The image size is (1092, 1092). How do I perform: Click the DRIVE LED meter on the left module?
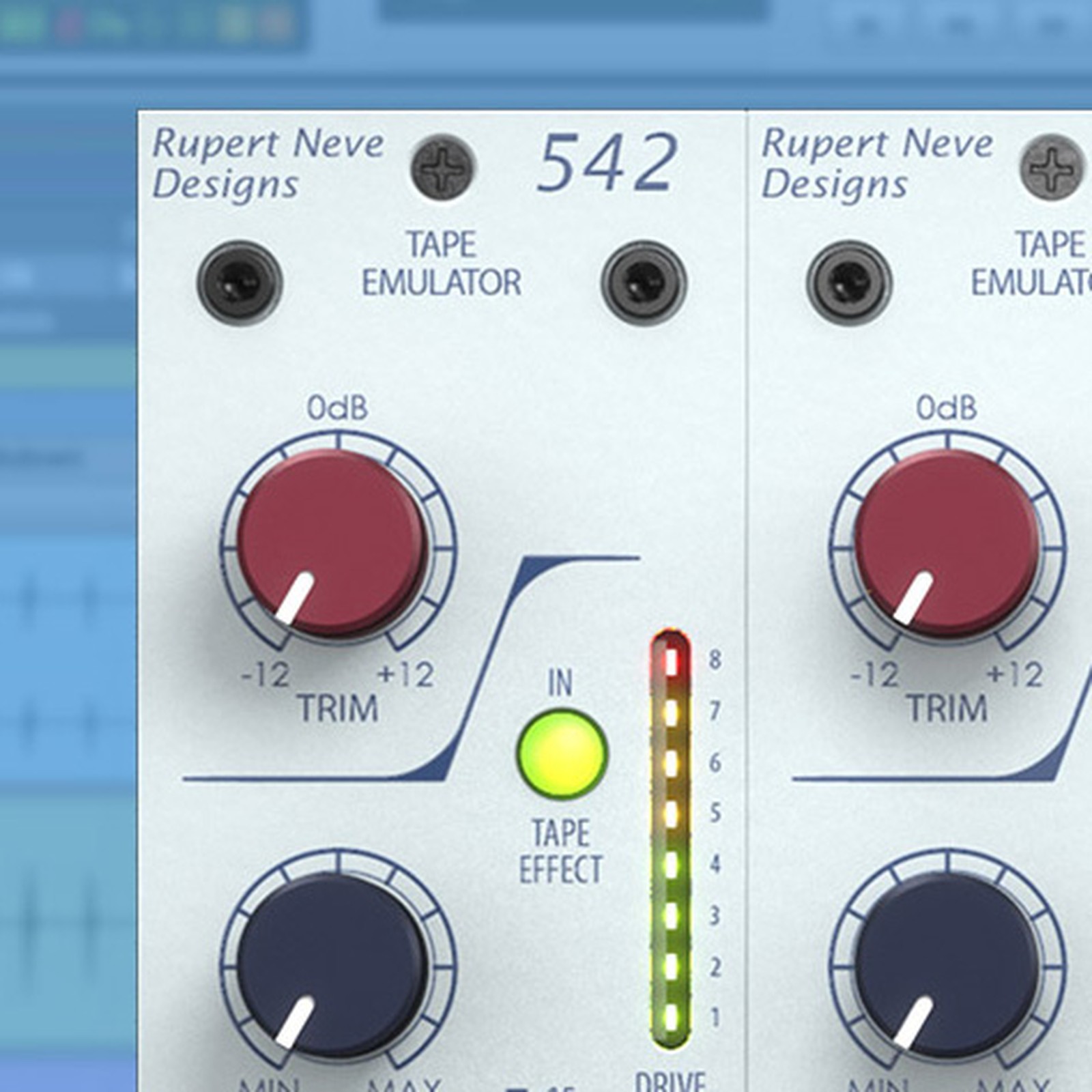tap(671, 839)
